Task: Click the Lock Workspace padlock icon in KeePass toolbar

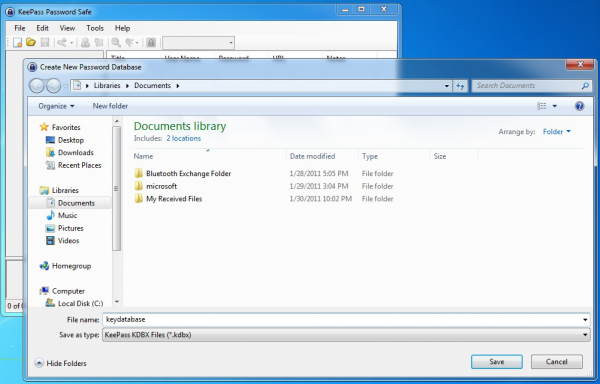Action: coord(151,42)
